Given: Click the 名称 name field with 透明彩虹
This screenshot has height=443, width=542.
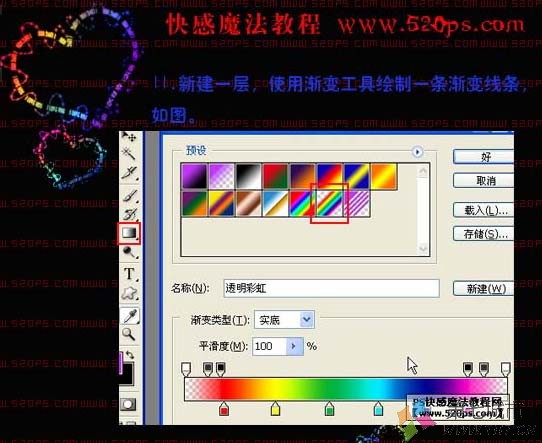Looking at the screenshot, I should pyautogui.click(x=331, y=288).
